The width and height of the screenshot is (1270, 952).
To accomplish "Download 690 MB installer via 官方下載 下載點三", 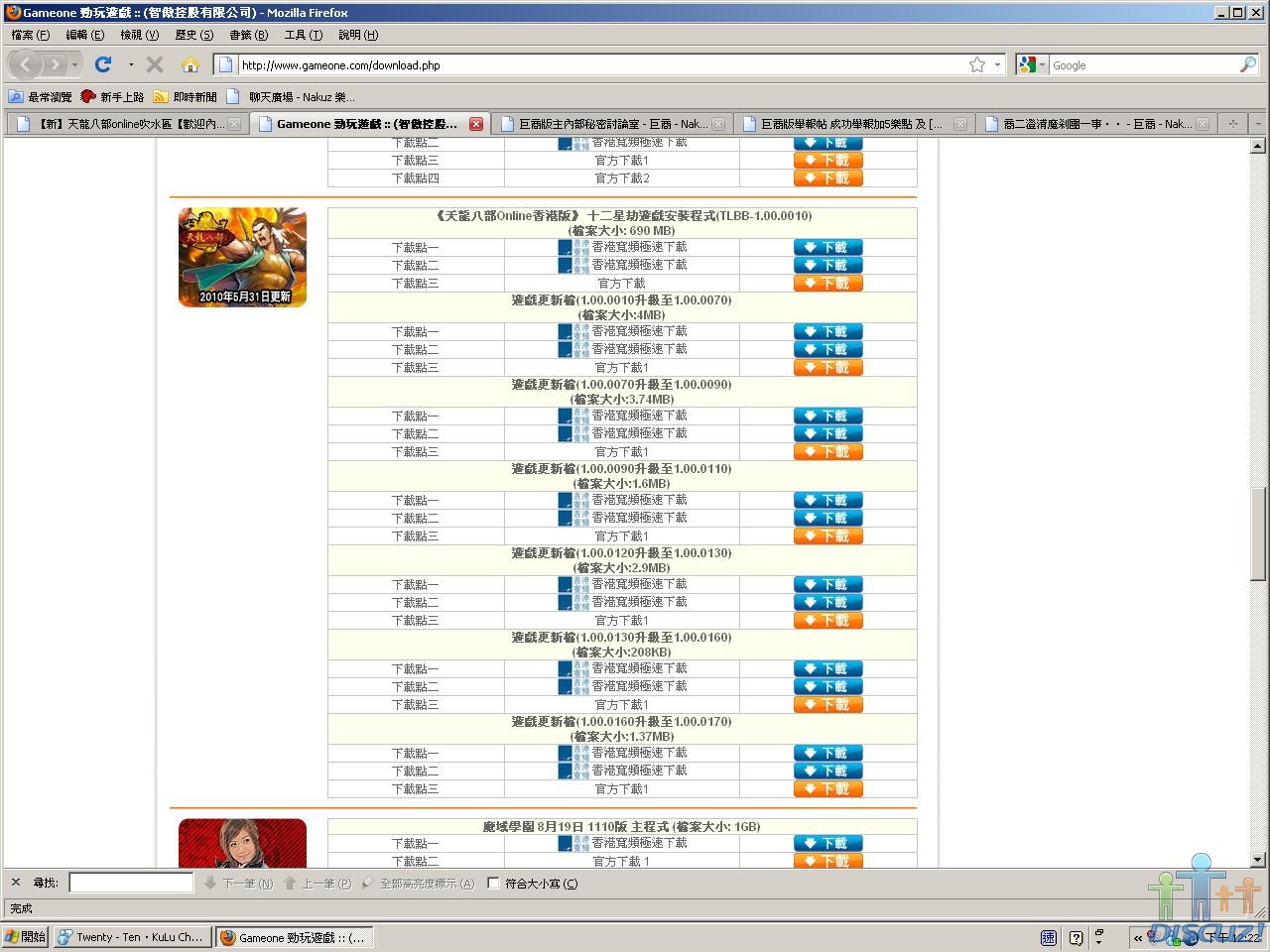I will click(828, 283).
